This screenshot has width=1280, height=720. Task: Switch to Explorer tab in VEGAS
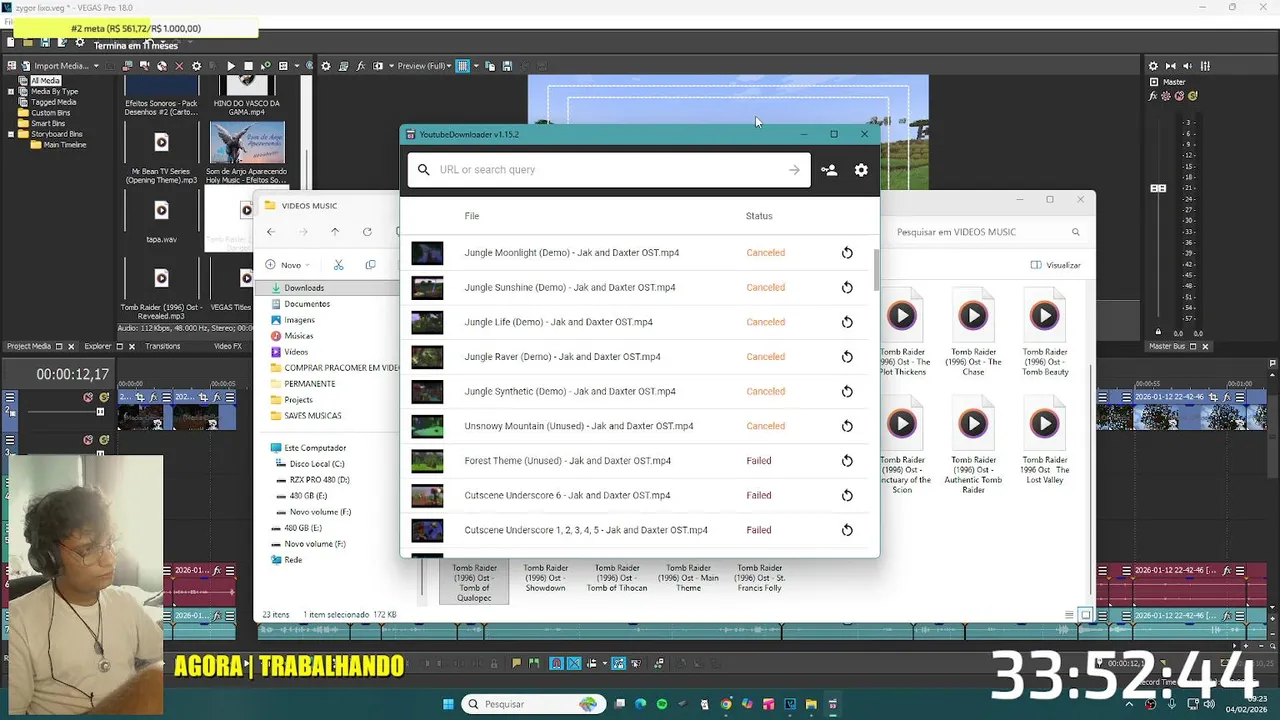pyautogui.click(x=97, y=346)
